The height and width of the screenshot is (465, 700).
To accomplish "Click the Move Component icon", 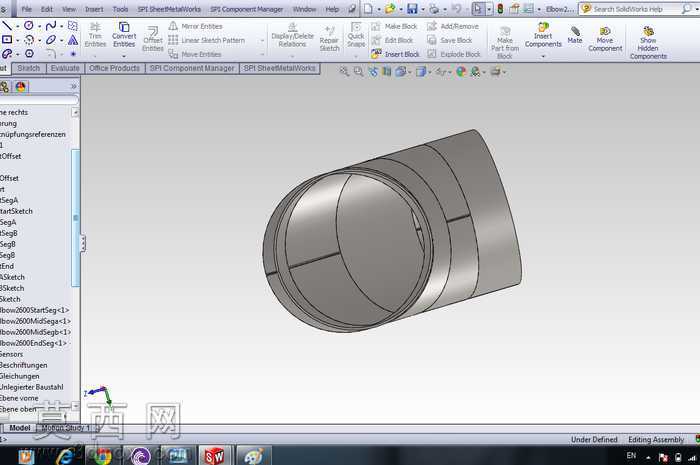I will tap(605, 31).
